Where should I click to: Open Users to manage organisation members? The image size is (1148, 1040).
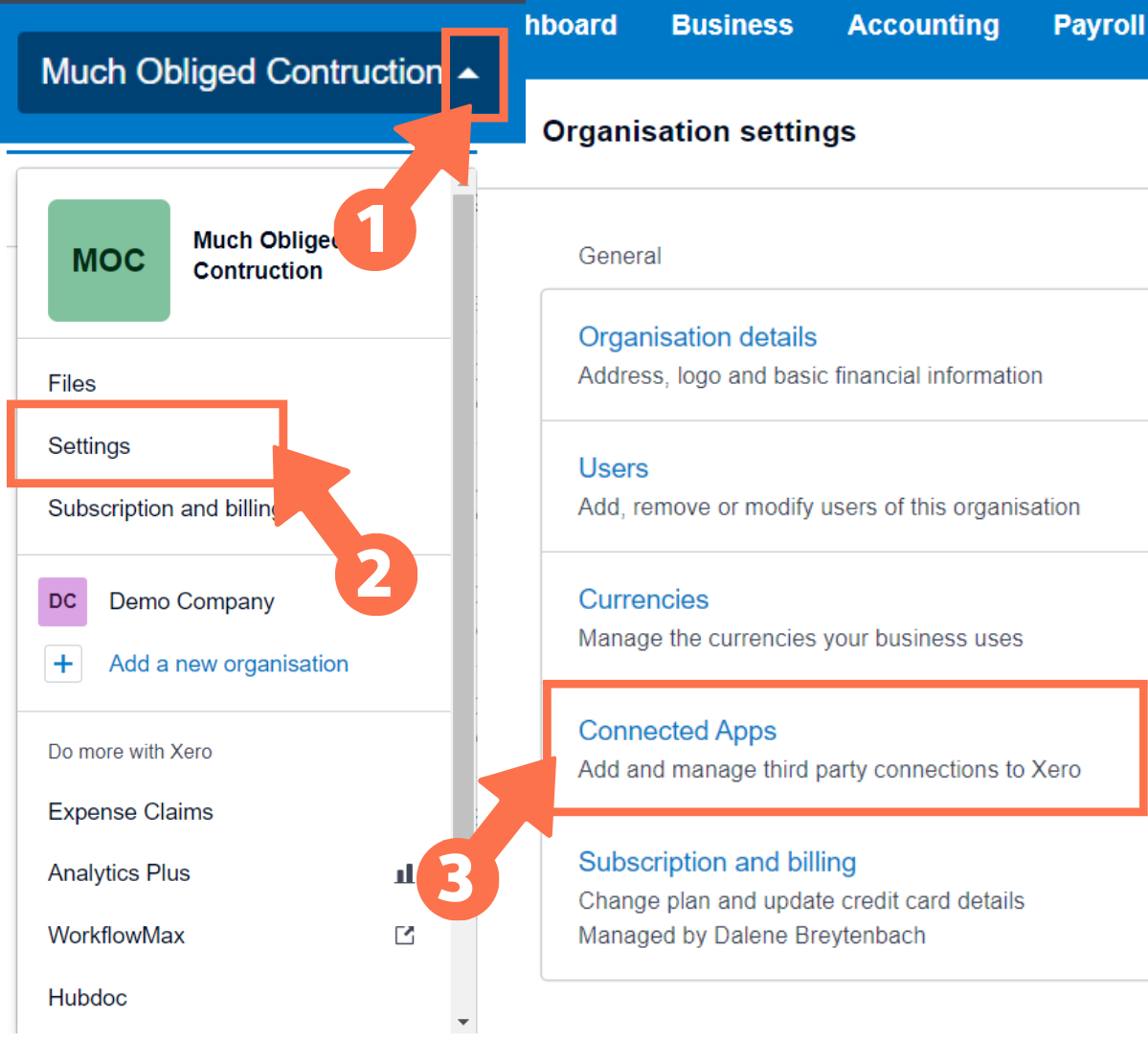(x=613, y=467)
